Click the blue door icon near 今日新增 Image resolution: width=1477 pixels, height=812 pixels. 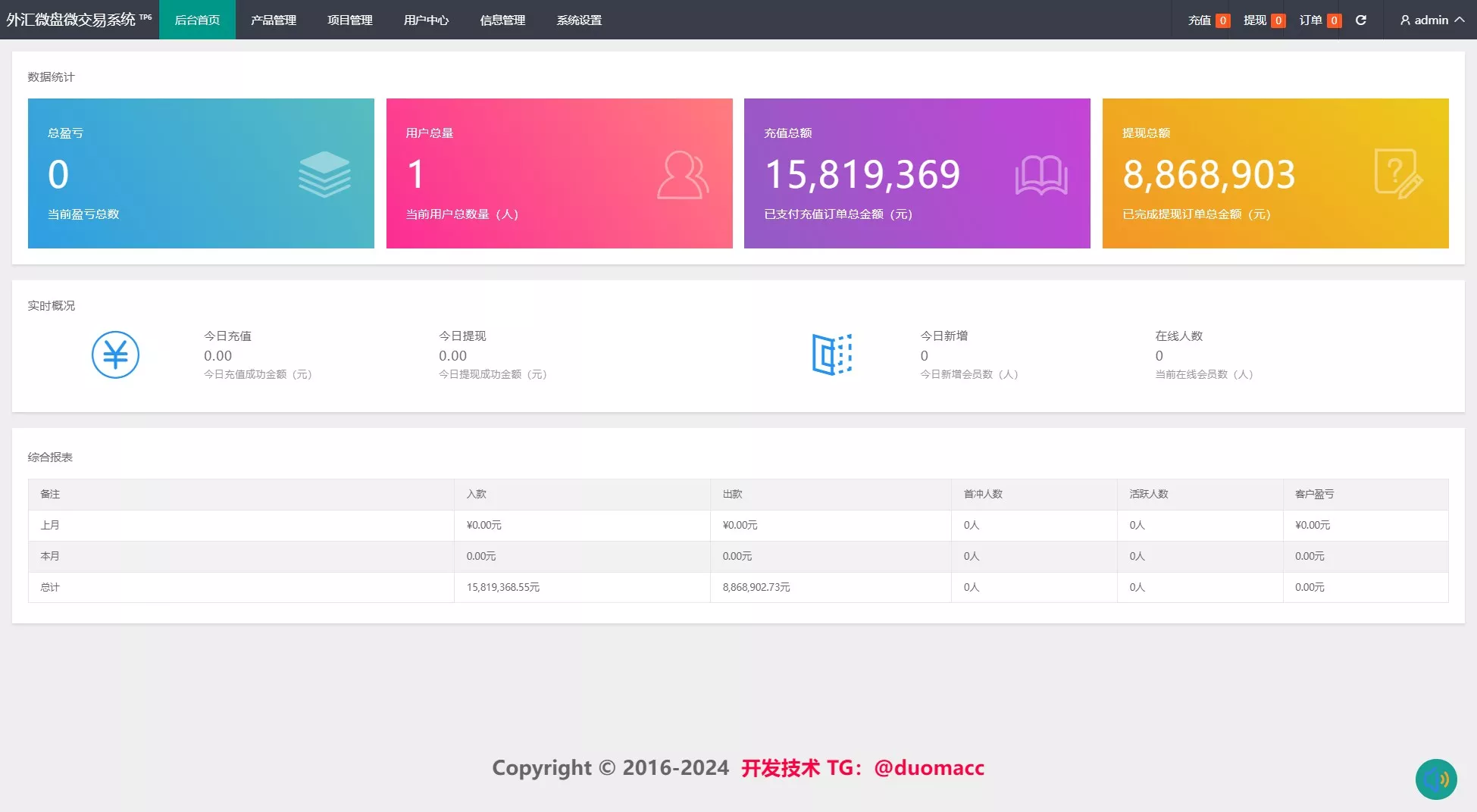tap(831, 354)
